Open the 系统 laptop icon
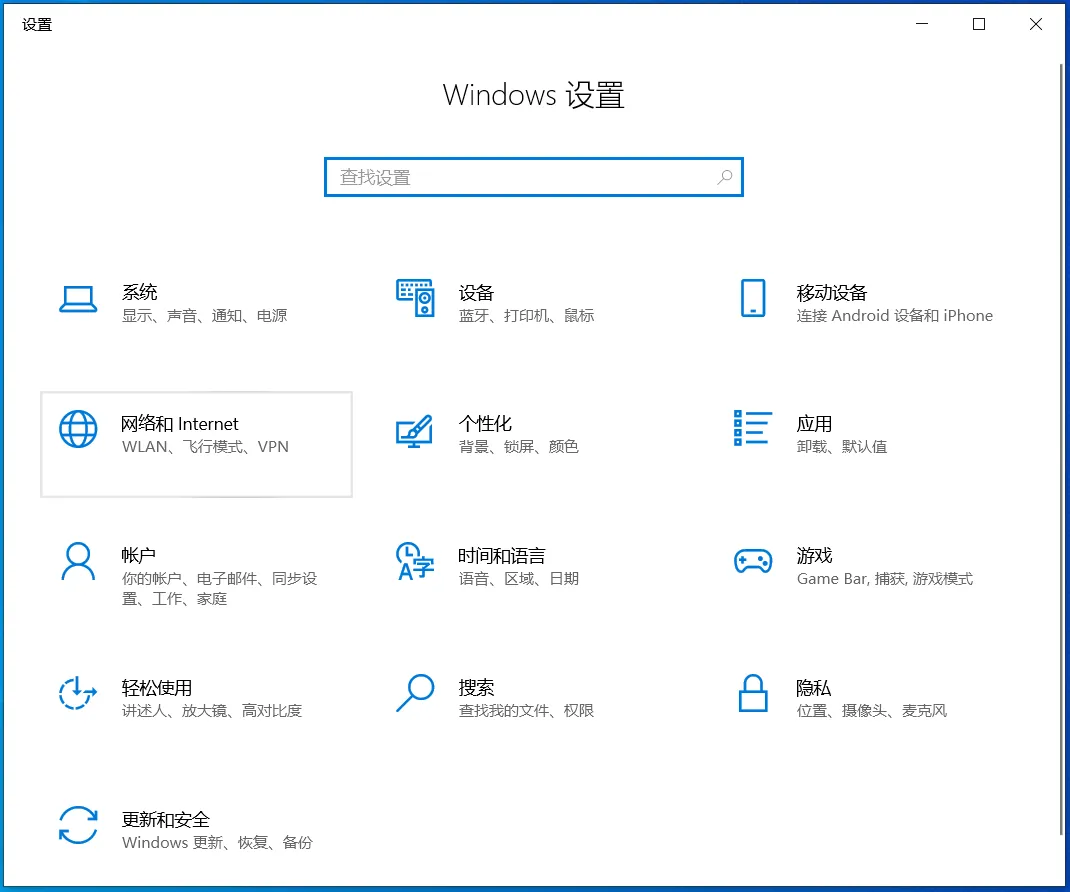This screenshot has height=892, width=1070. pyautogui.click(x=78, y=299)
